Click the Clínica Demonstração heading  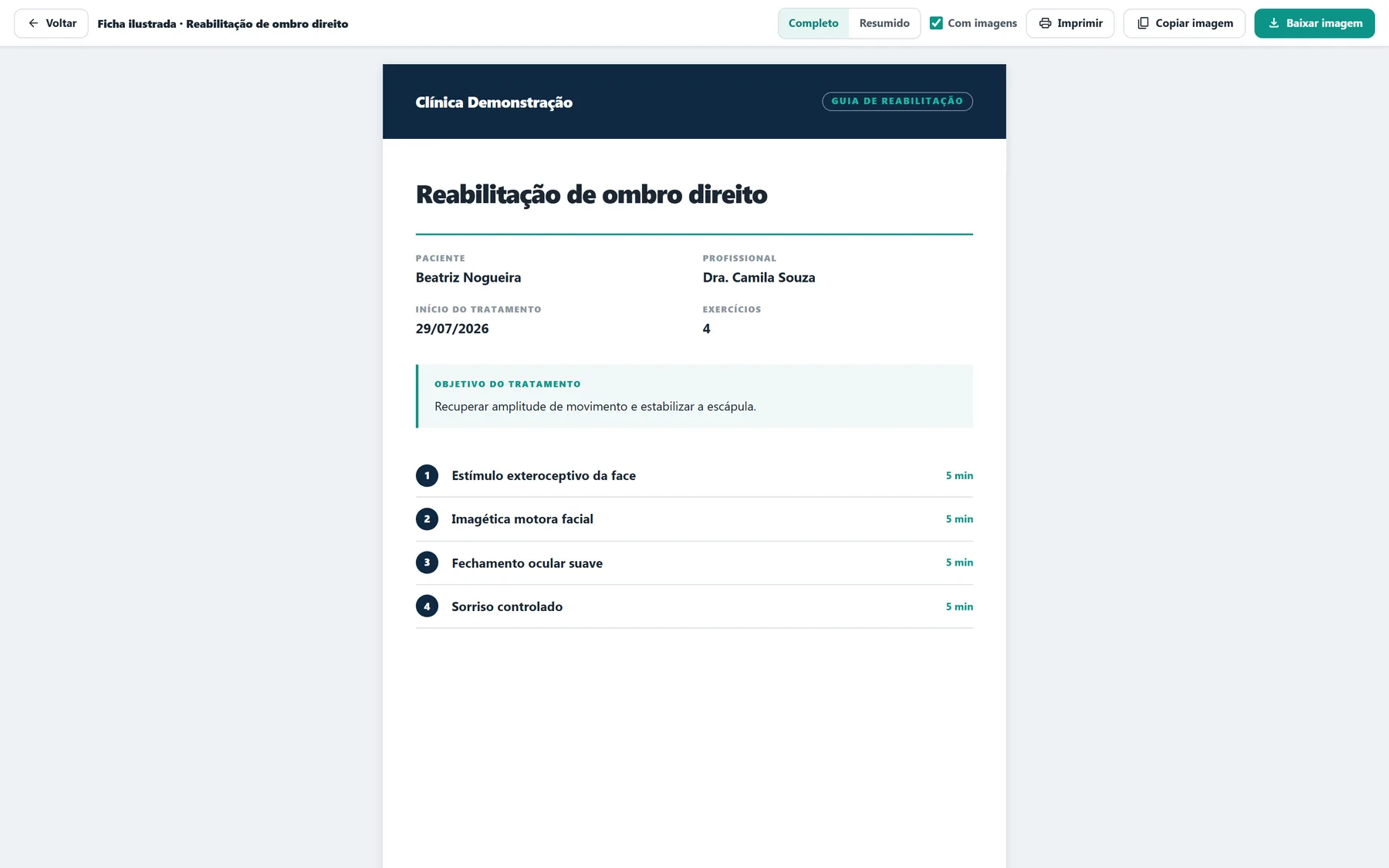494,103
